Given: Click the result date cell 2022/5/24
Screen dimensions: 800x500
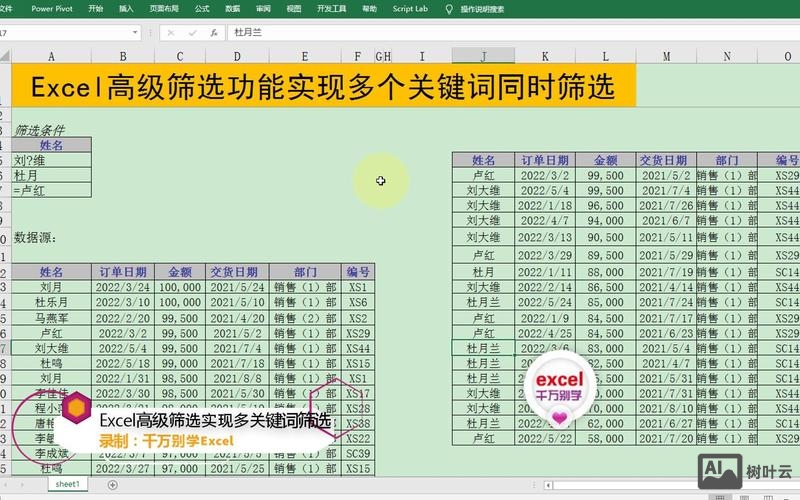Looking at the screenshot, I should [x=545, y=303].
